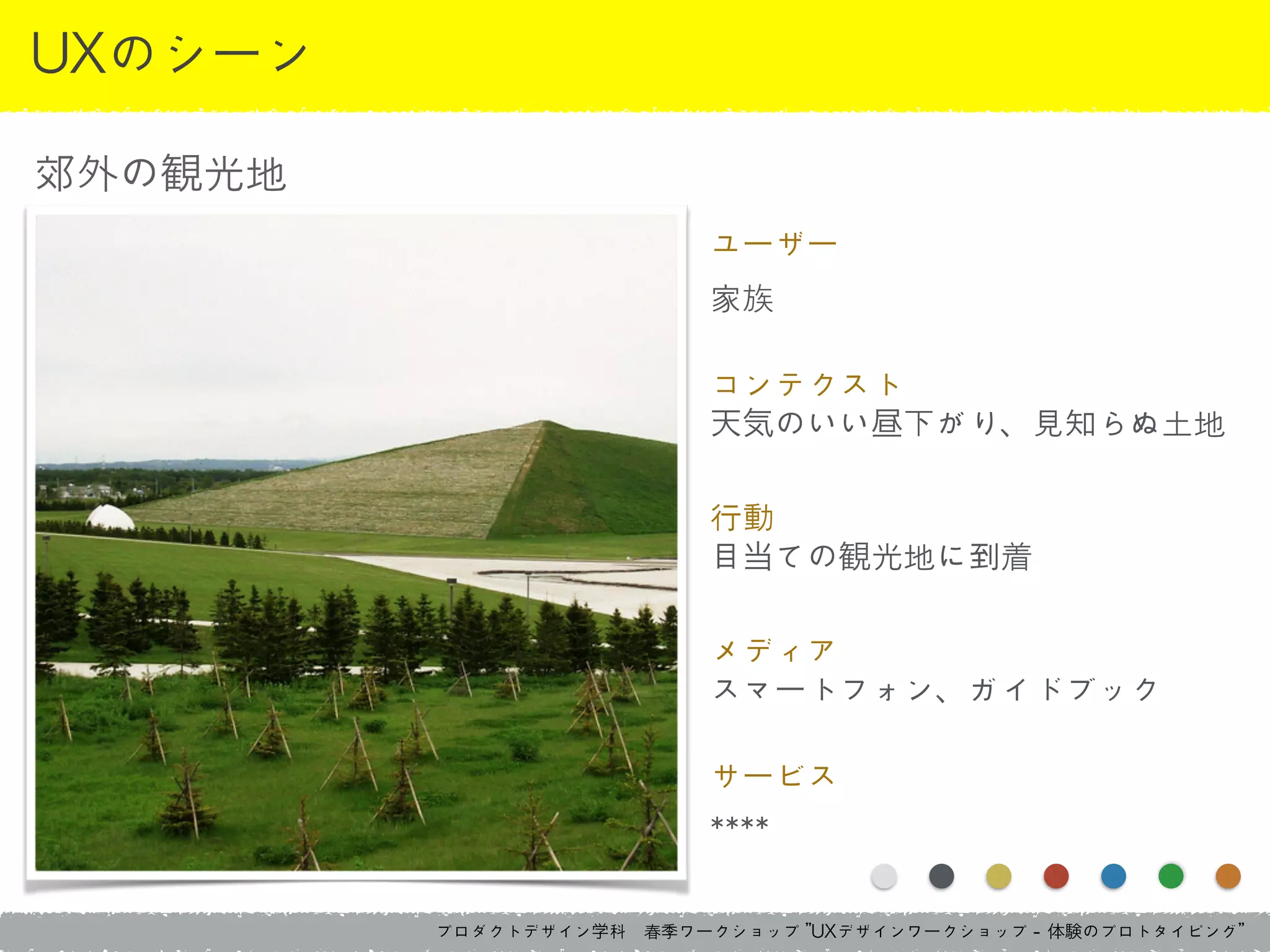Image resolution: width=1270 pixels, height=952 pixels.
Task: Click the text 目当ての観光地に到着
Action: [x=873, y=557]
